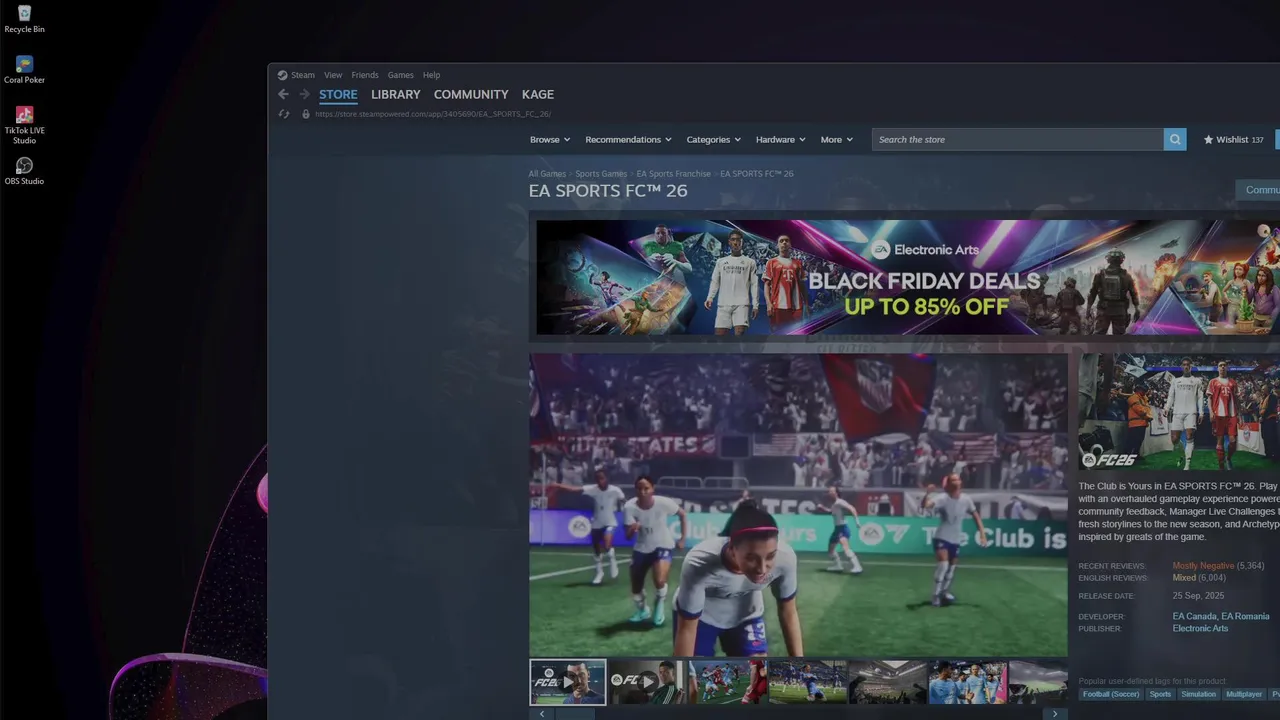Open the Mostly Negative recent reviews link
The height and width of the screenshot is (720, 1280).
(1203, 566)
